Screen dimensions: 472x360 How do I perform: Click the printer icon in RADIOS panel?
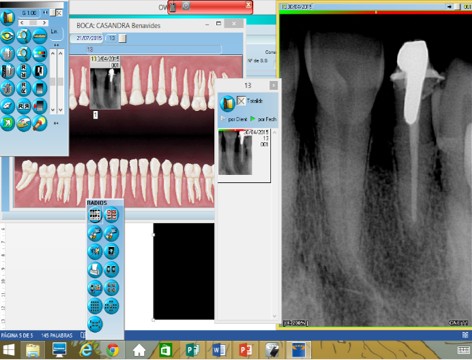(95, 269)
